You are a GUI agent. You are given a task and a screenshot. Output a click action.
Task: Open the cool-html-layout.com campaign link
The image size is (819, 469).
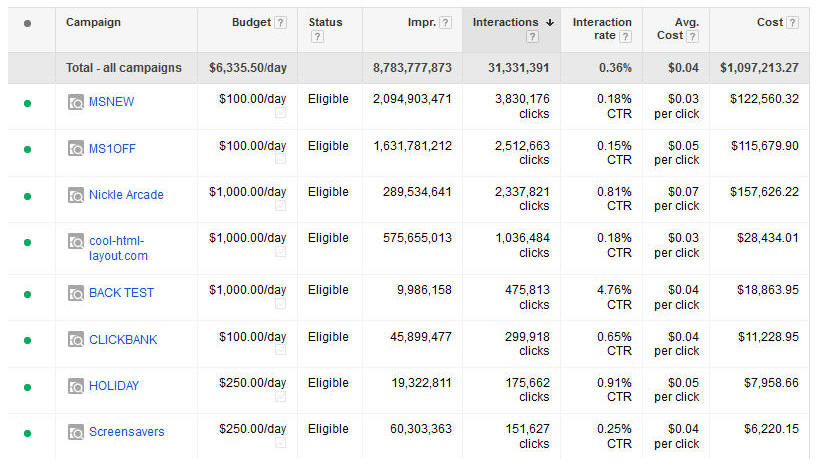118,248
